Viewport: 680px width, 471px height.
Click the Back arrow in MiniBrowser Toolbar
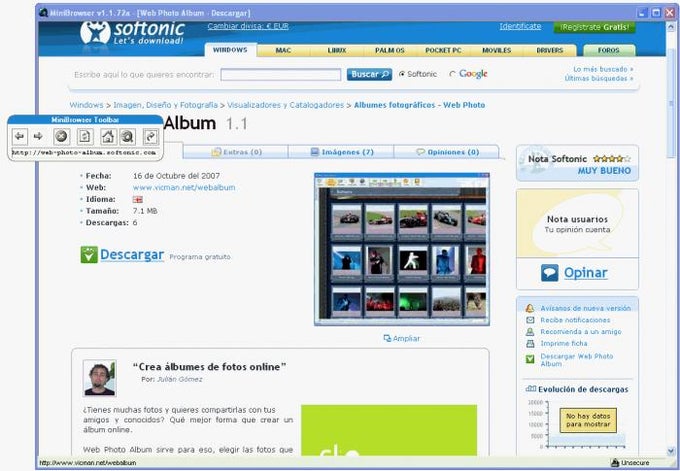coord(19,137)
